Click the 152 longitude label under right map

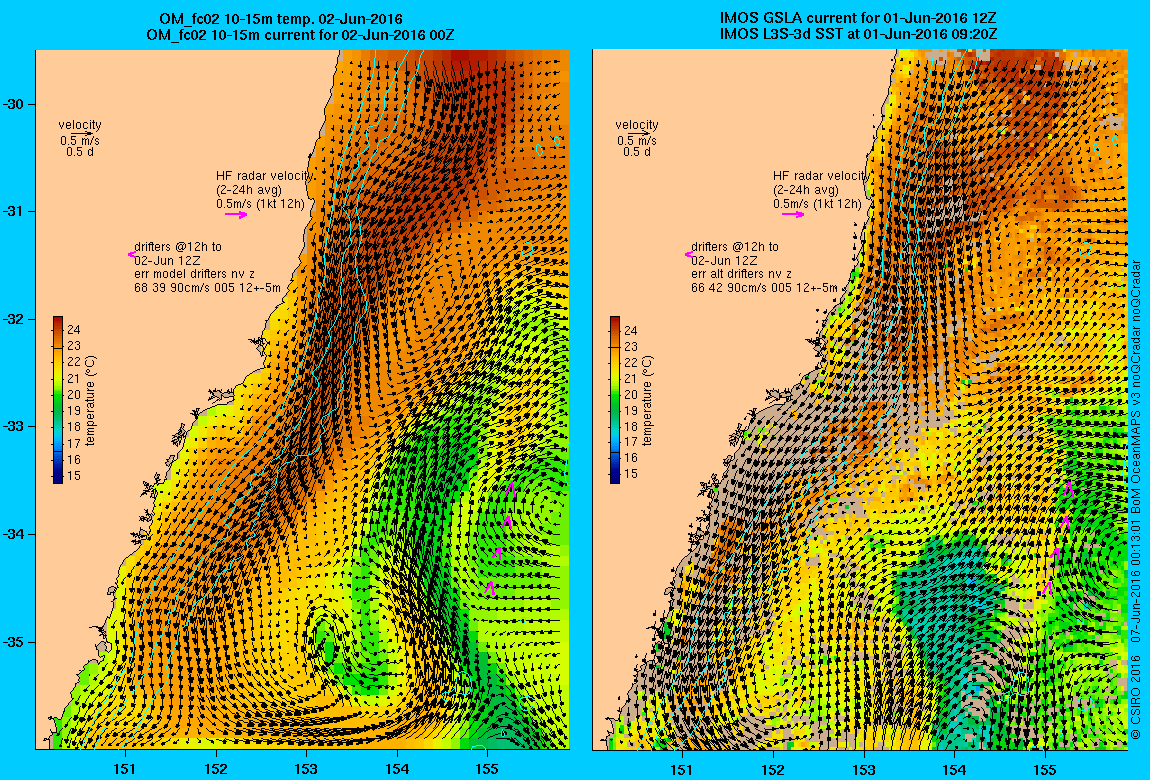point(773,769)
